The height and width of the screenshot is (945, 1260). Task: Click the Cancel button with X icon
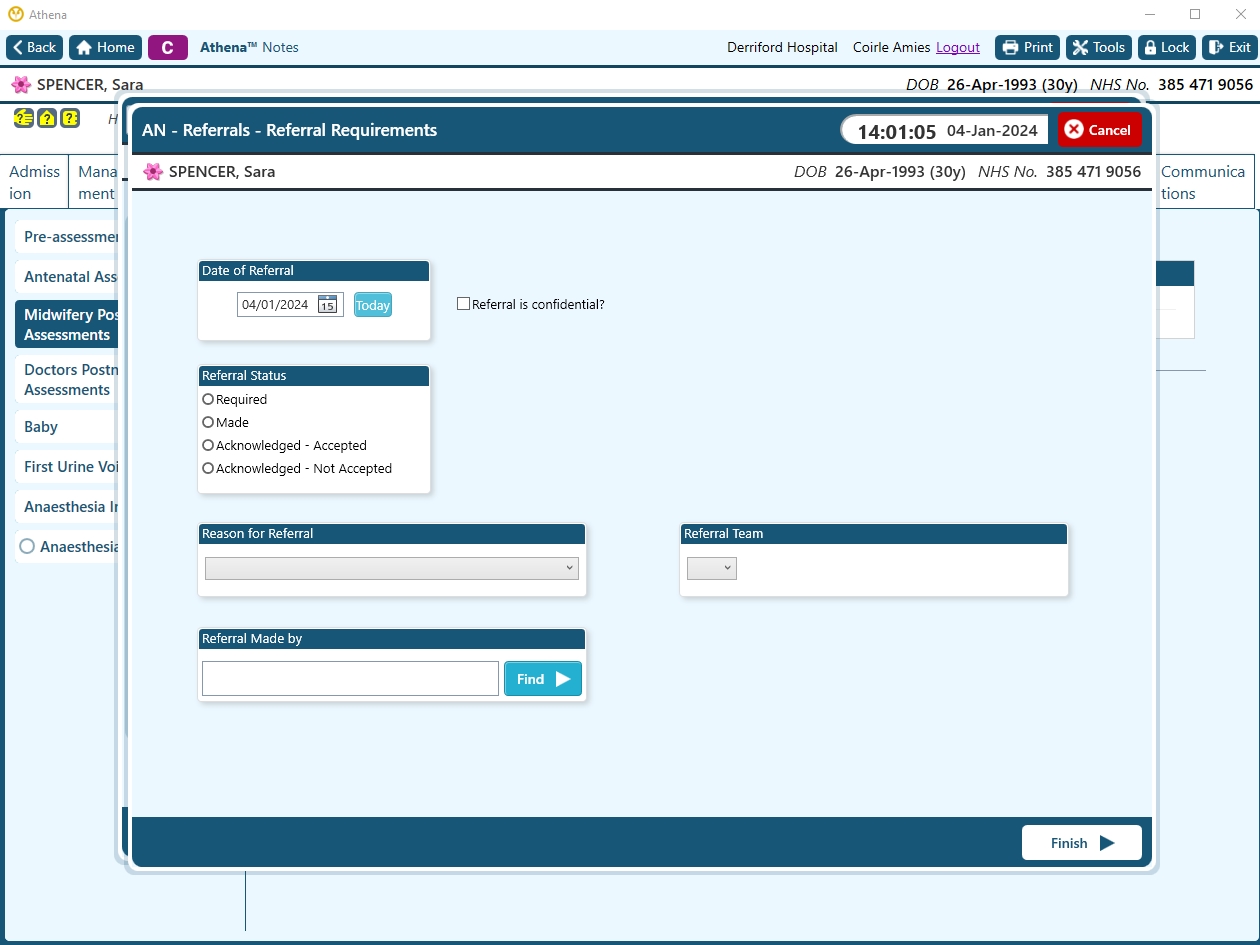click(x=1099, y=130)
